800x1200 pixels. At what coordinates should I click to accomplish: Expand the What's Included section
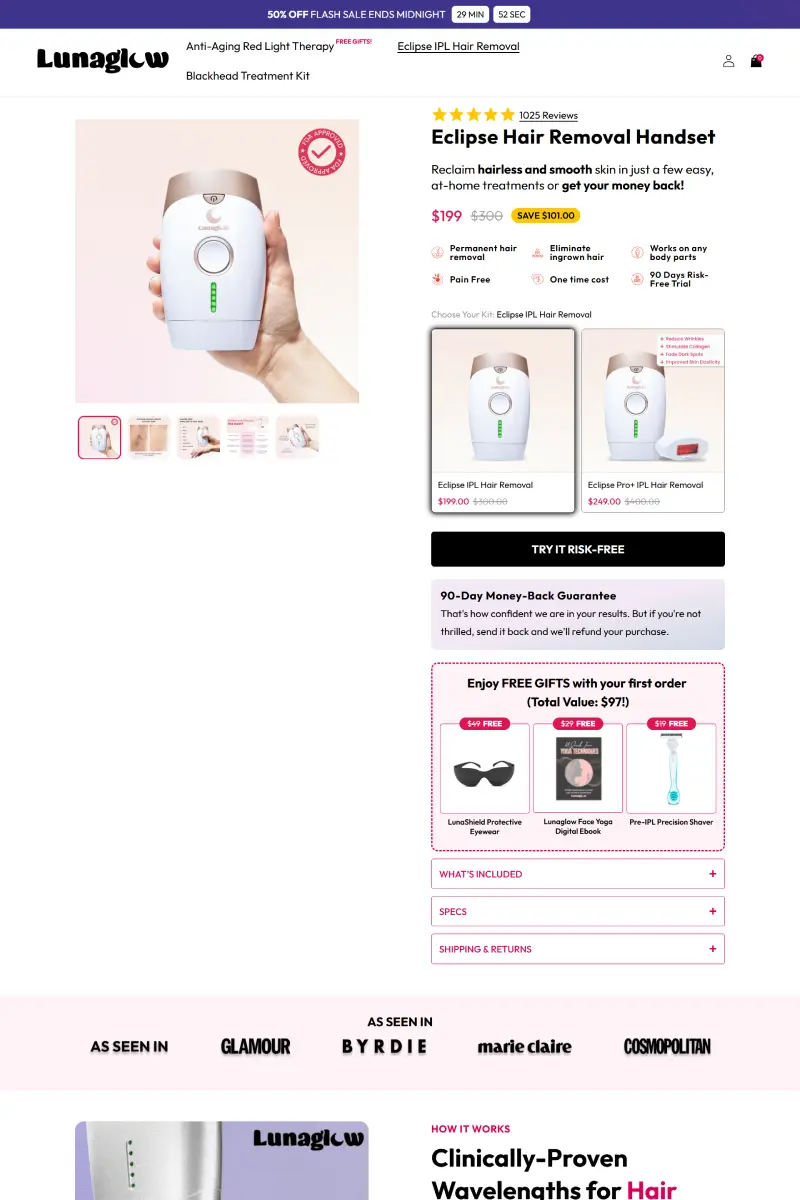(578, 874)
